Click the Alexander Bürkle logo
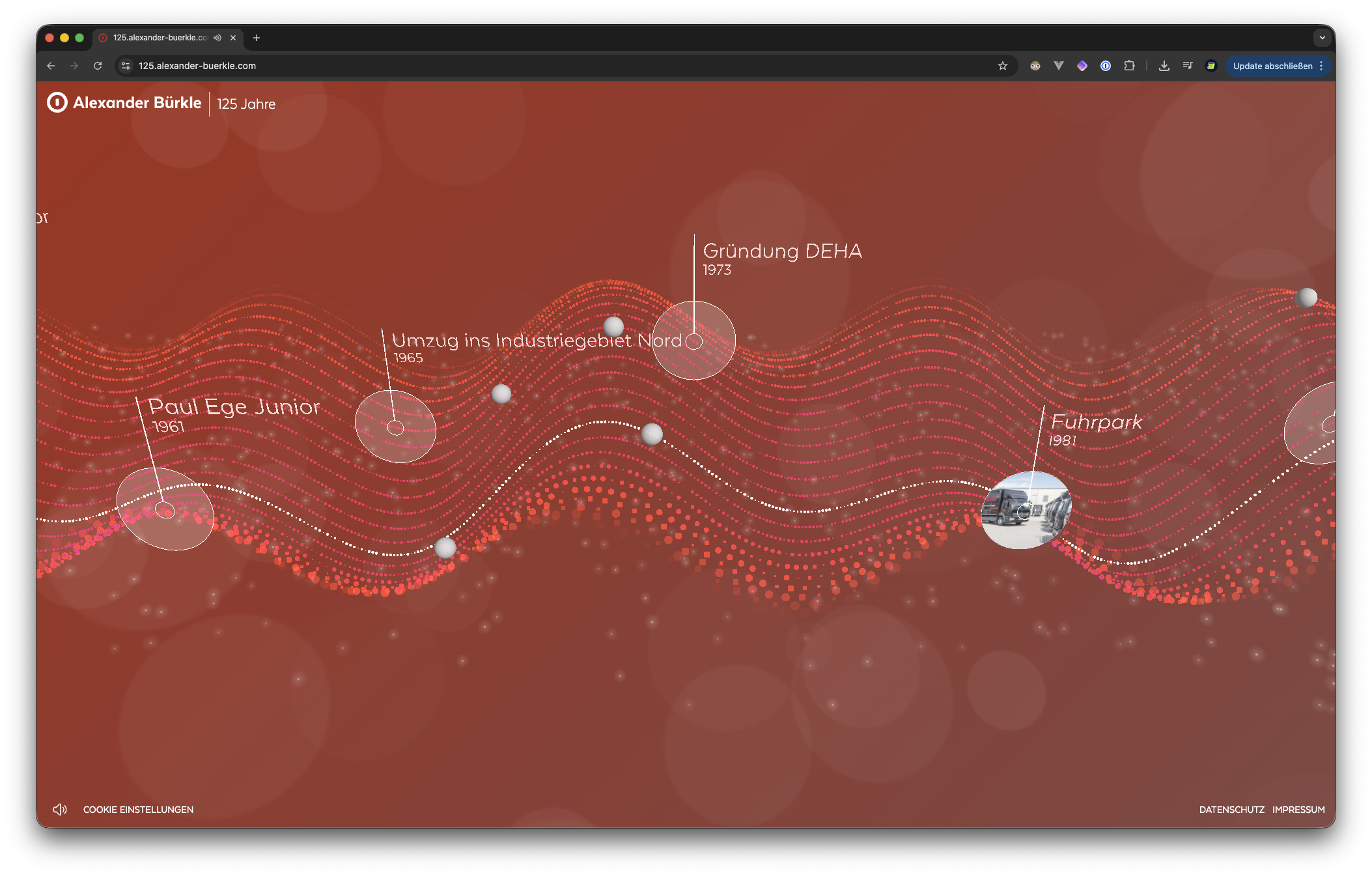This screenshot has width=1372, height=876. point(124,103)
